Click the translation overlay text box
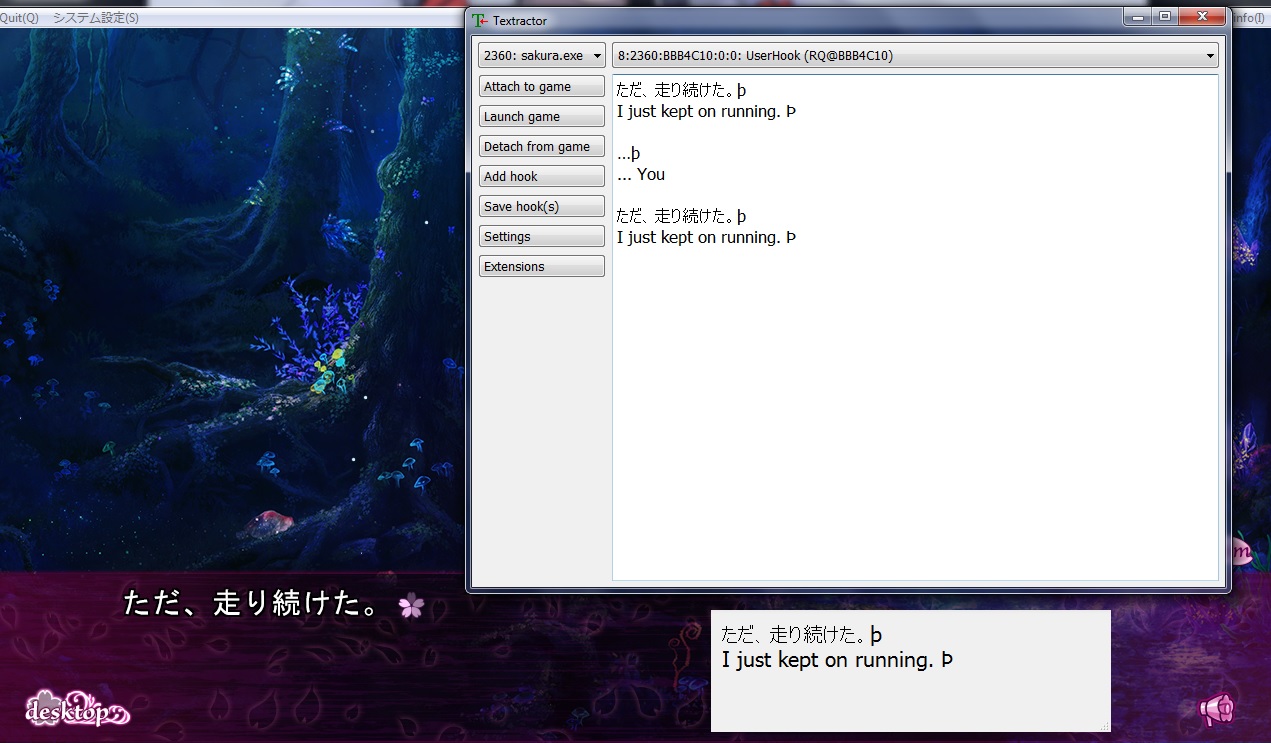Screen dimensions: 1271x743 (910, 670)
